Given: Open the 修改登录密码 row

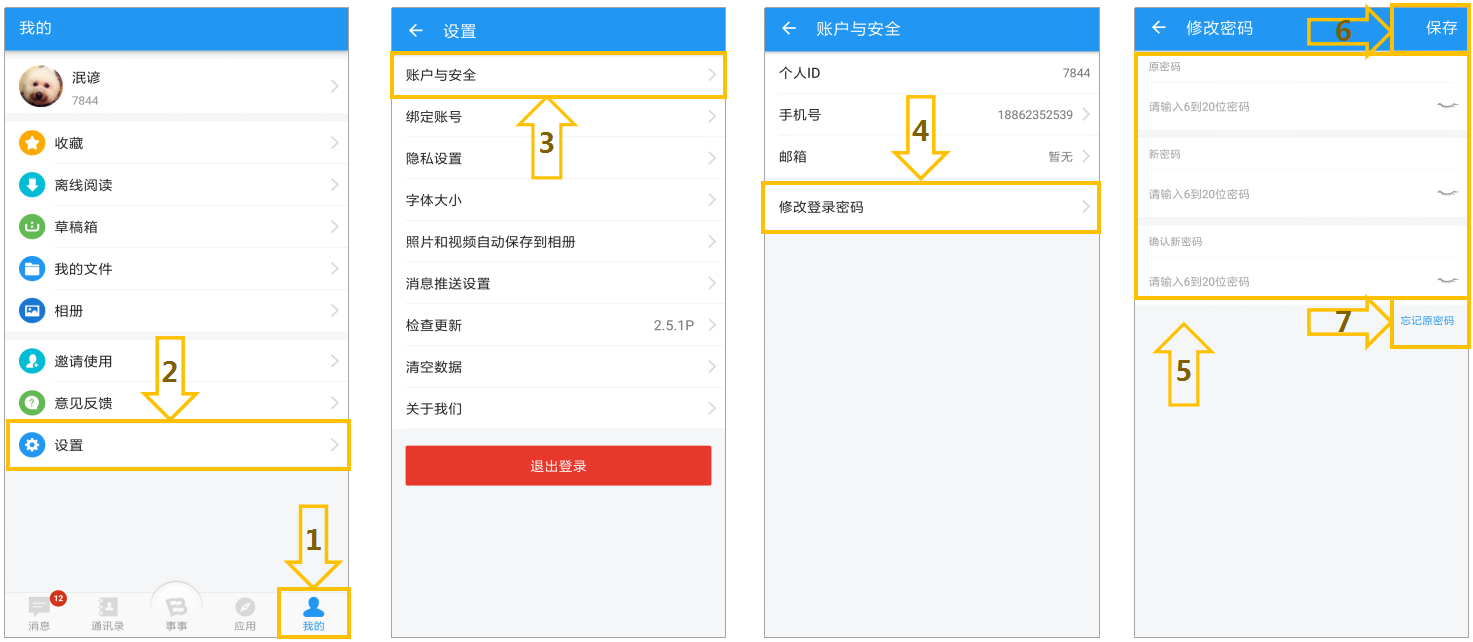Looking at the screenshot, I should coord(931,207).
